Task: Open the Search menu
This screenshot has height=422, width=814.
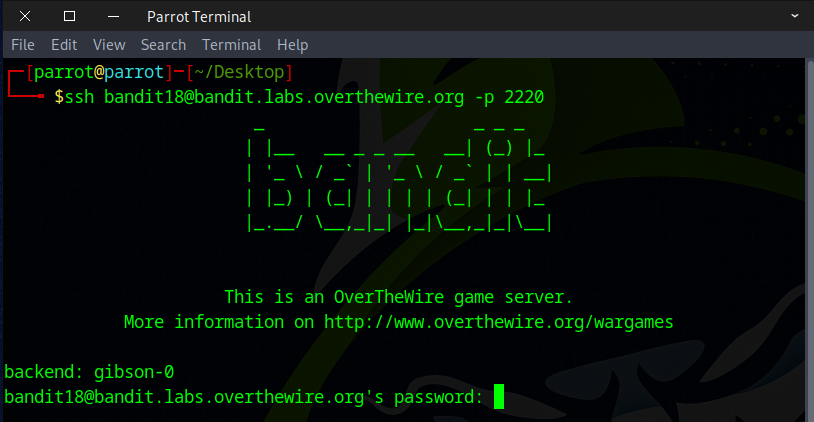Action: (163, 45)
